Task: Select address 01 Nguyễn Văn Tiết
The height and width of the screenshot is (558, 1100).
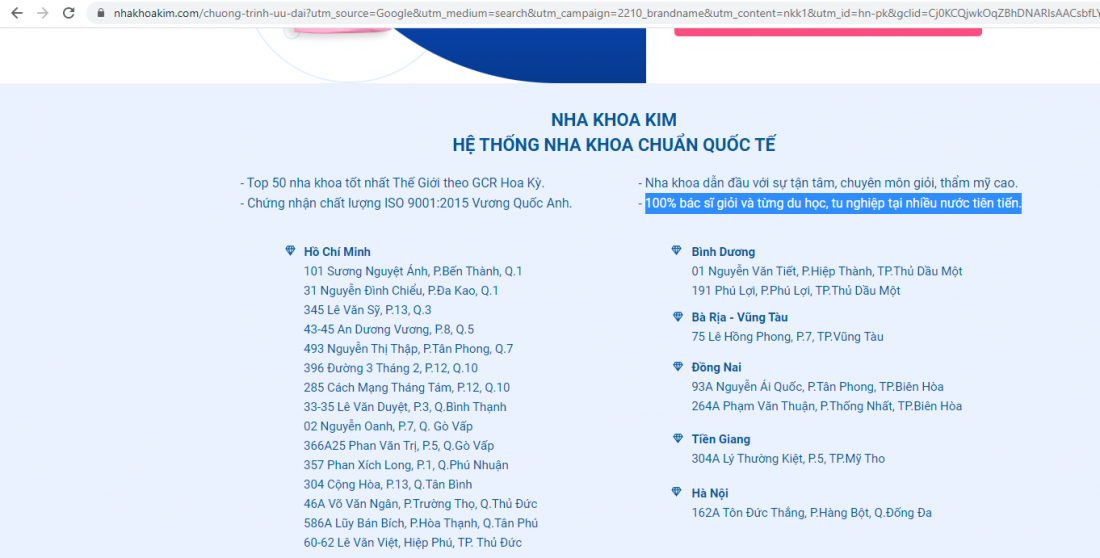Action: tap(827, 271)
